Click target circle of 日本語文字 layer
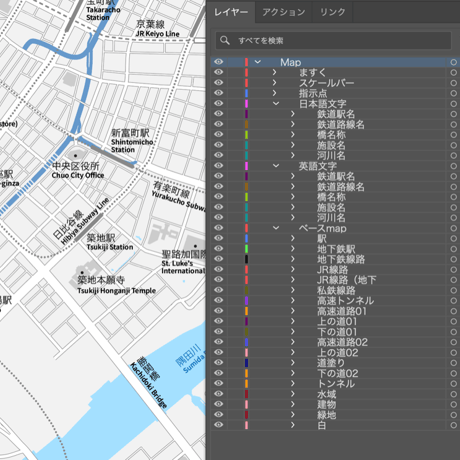The width and height of the screenshot is (460, 460). 453,103
